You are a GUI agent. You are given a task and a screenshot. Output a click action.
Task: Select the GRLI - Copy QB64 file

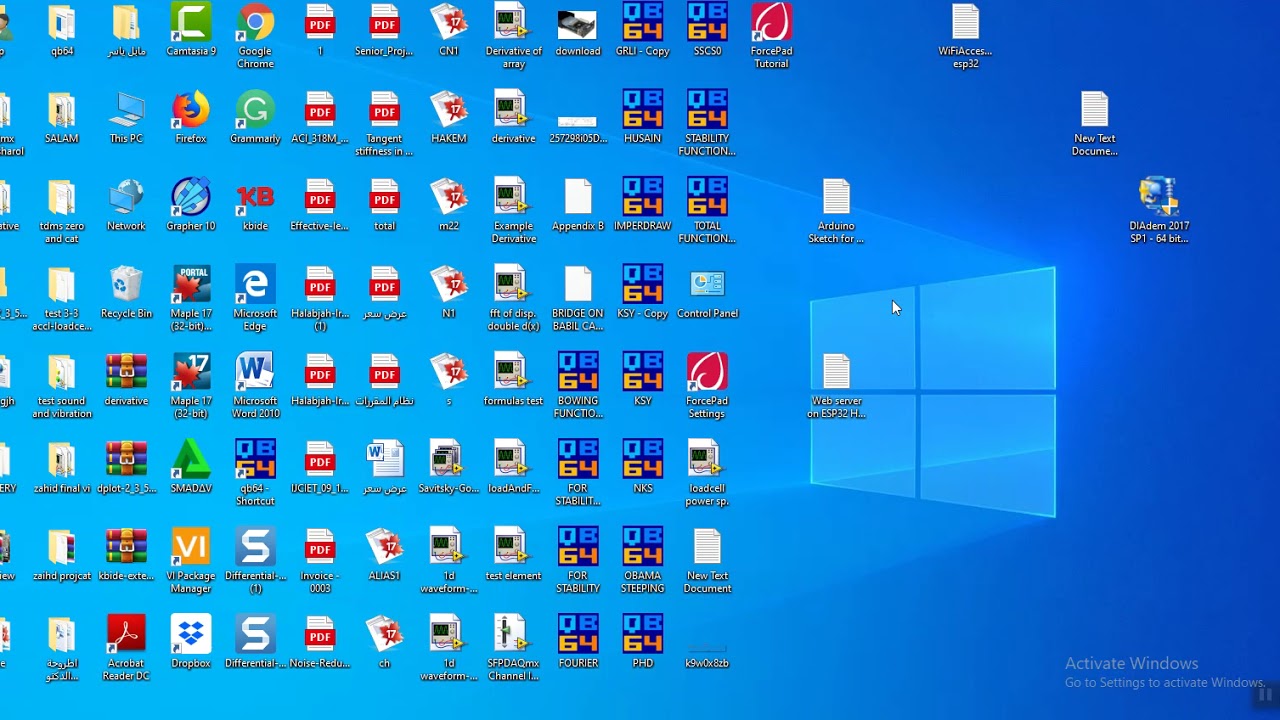[x=642, y=31]
